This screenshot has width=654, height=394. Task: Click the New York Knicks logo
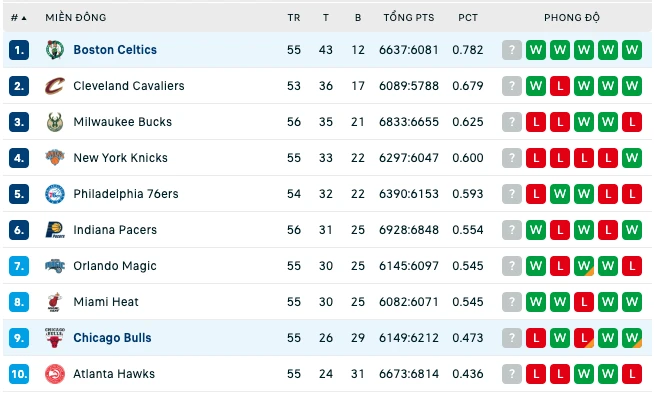point(55,158)
